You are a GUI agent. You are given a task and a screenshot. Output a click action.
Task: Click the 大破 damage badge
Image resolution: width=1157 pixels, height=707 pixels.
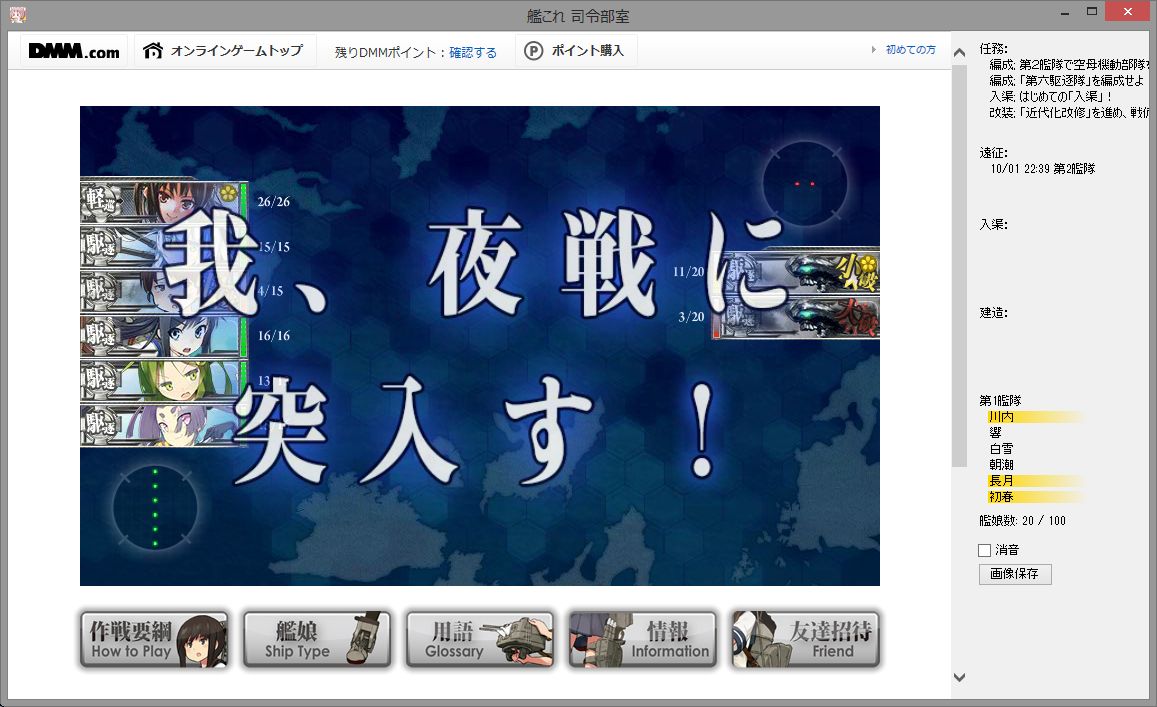click(857, 317)
